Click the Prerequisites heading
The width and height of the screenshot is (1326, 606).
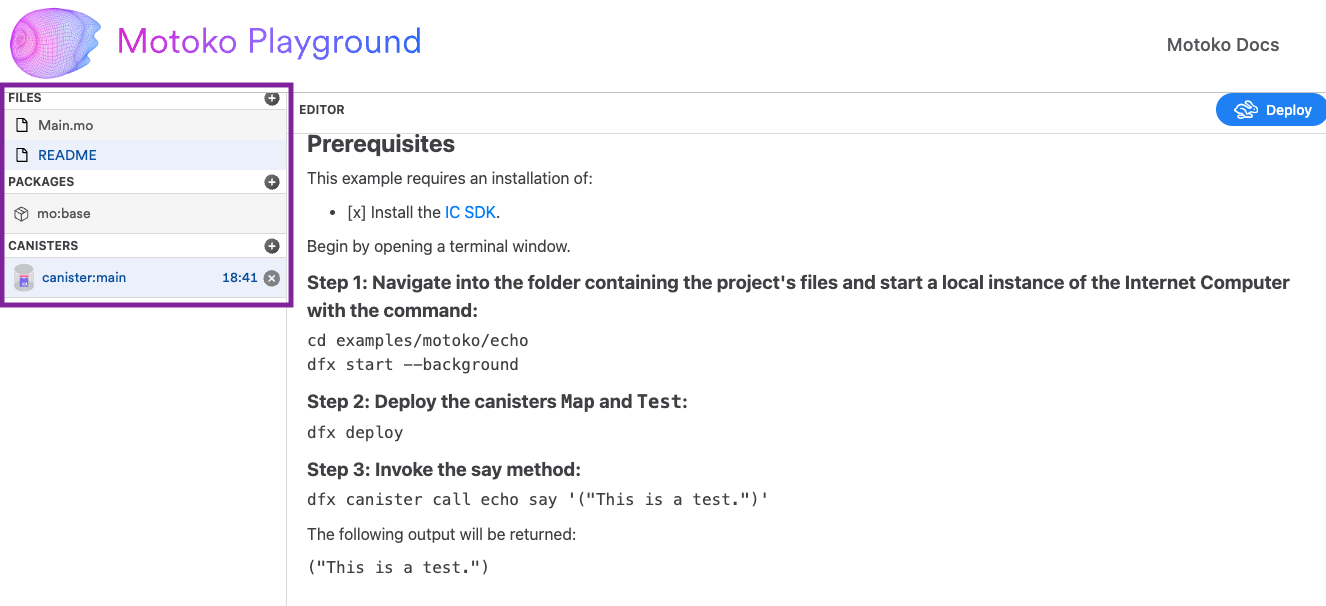tap(381, 144)
